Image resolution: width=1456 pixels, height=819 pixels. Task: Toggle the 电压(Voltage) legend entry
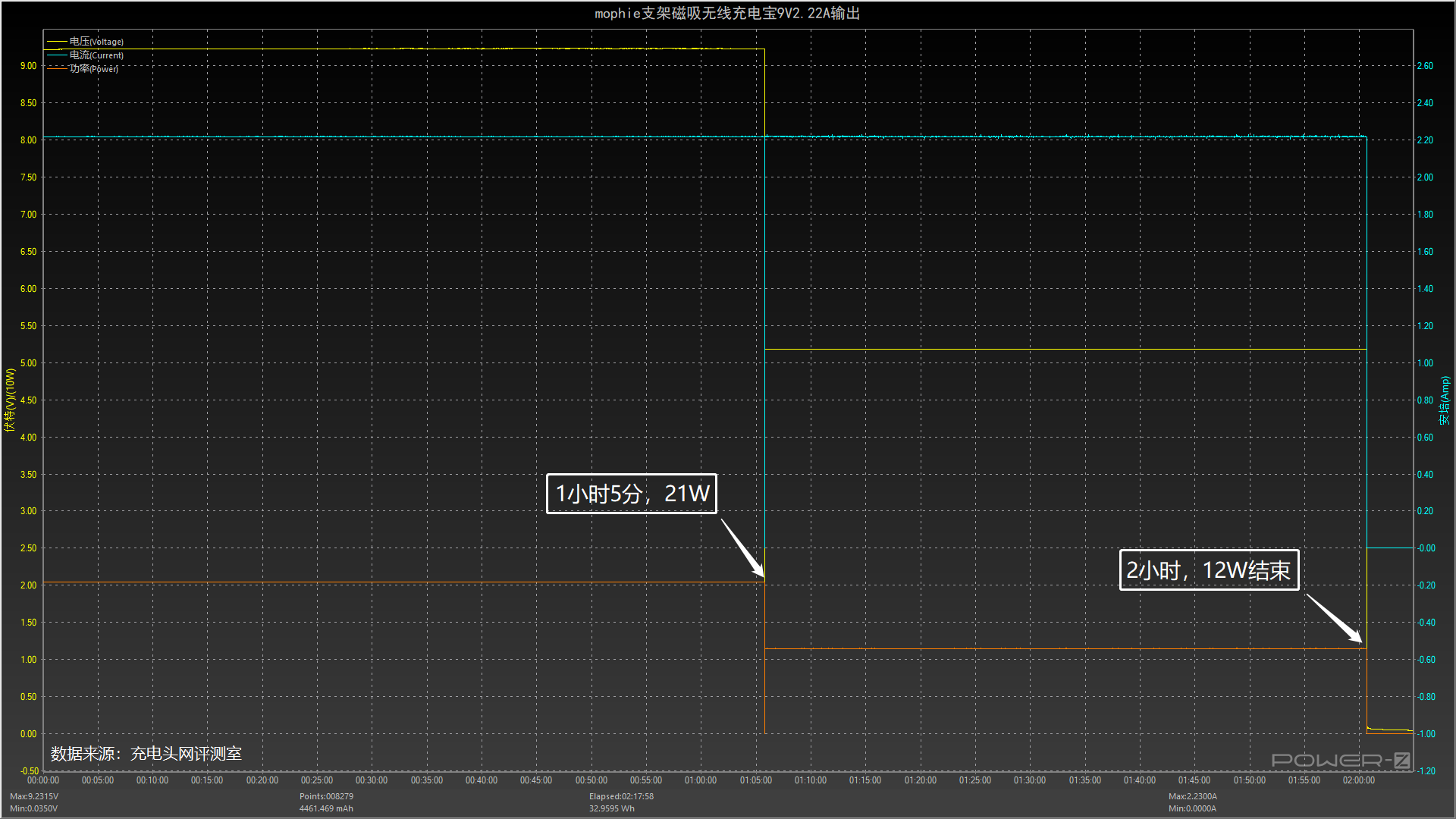click(96, 42)
